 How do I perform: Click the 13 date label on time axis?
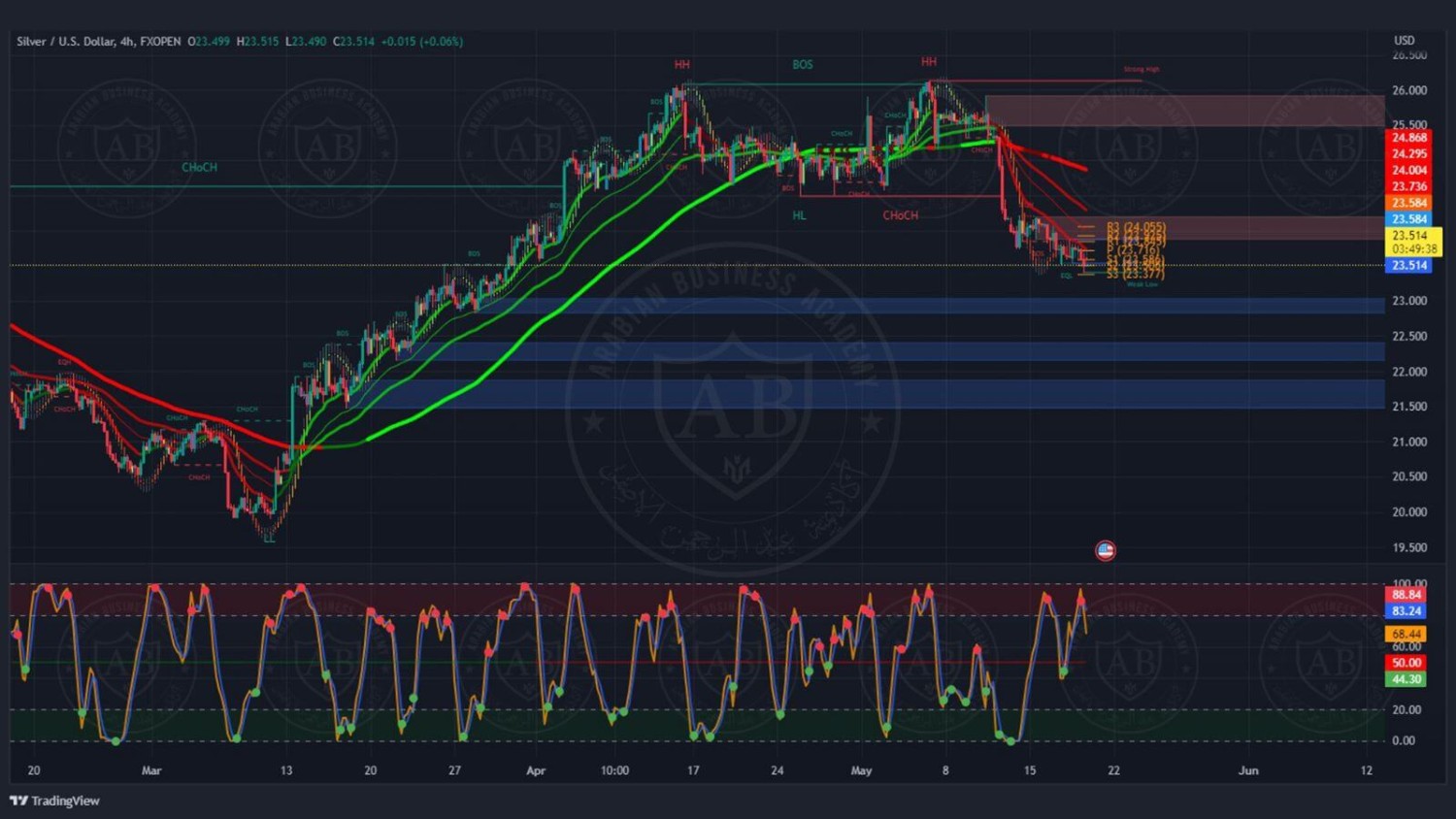point(286,770)
